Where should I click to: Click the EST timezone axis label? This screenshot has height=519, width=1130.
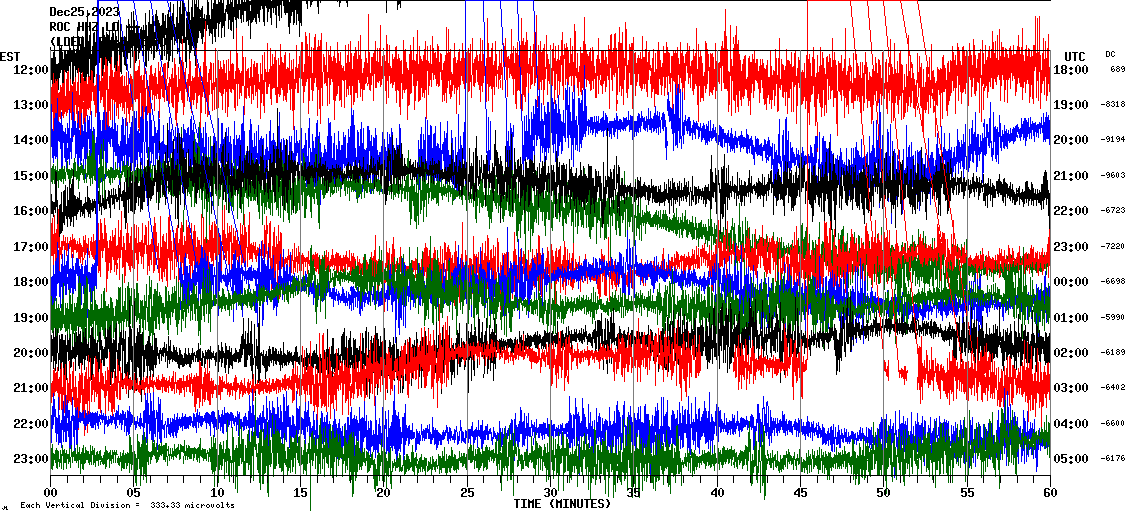coord(10,56)
